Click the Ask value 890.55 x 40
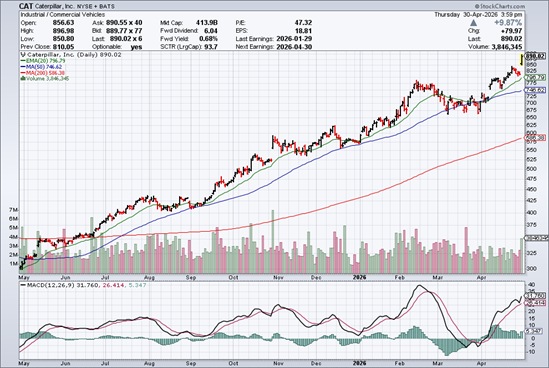The image size is (549, 368). pyautogui.click(x=123, y=23)
